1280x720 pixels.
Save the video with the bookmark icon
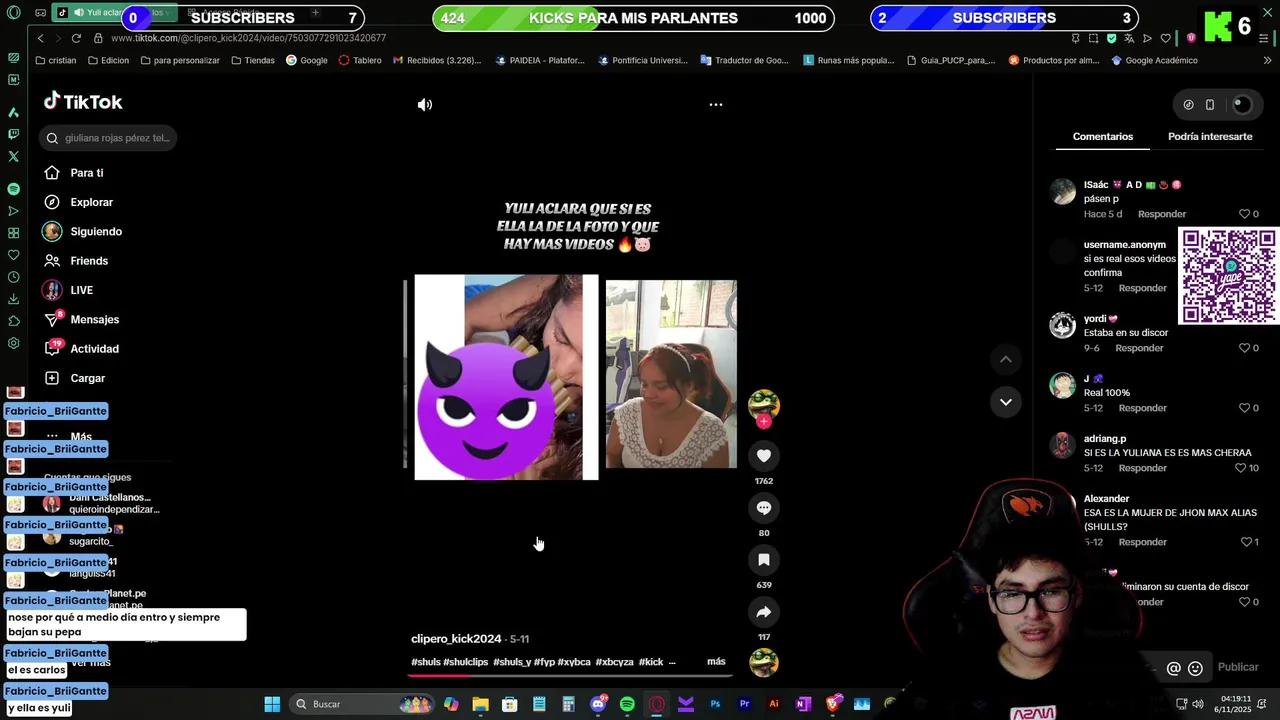point(764,560)
